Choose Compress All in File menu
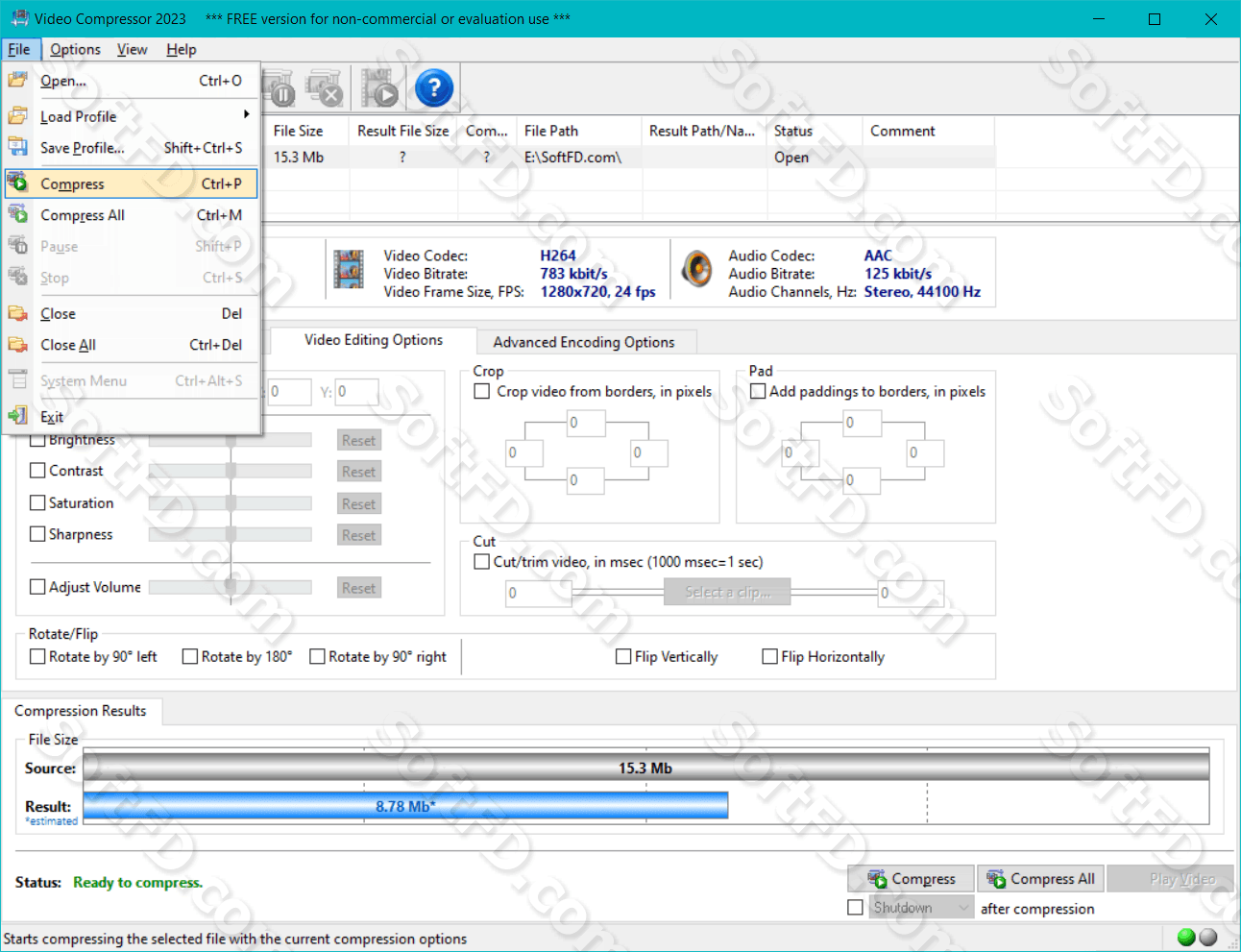Viewport: 1241px width, 952px height. [132, 215]
